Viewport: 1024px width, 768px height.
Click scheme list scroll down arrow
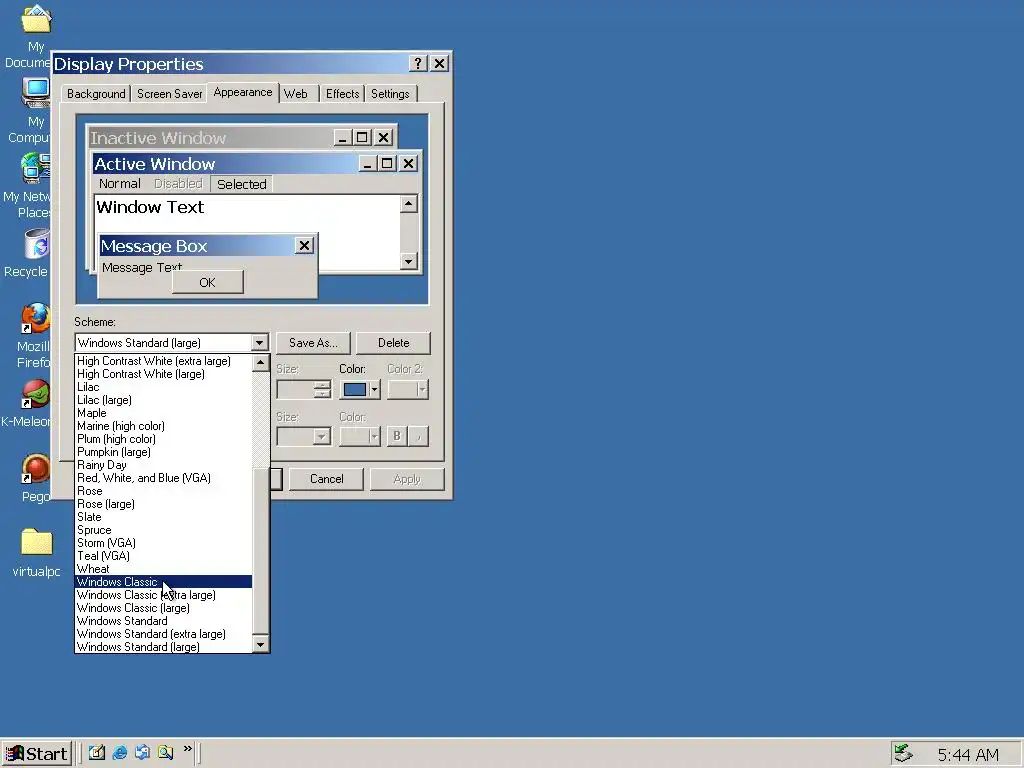click(x=261, y=645)
